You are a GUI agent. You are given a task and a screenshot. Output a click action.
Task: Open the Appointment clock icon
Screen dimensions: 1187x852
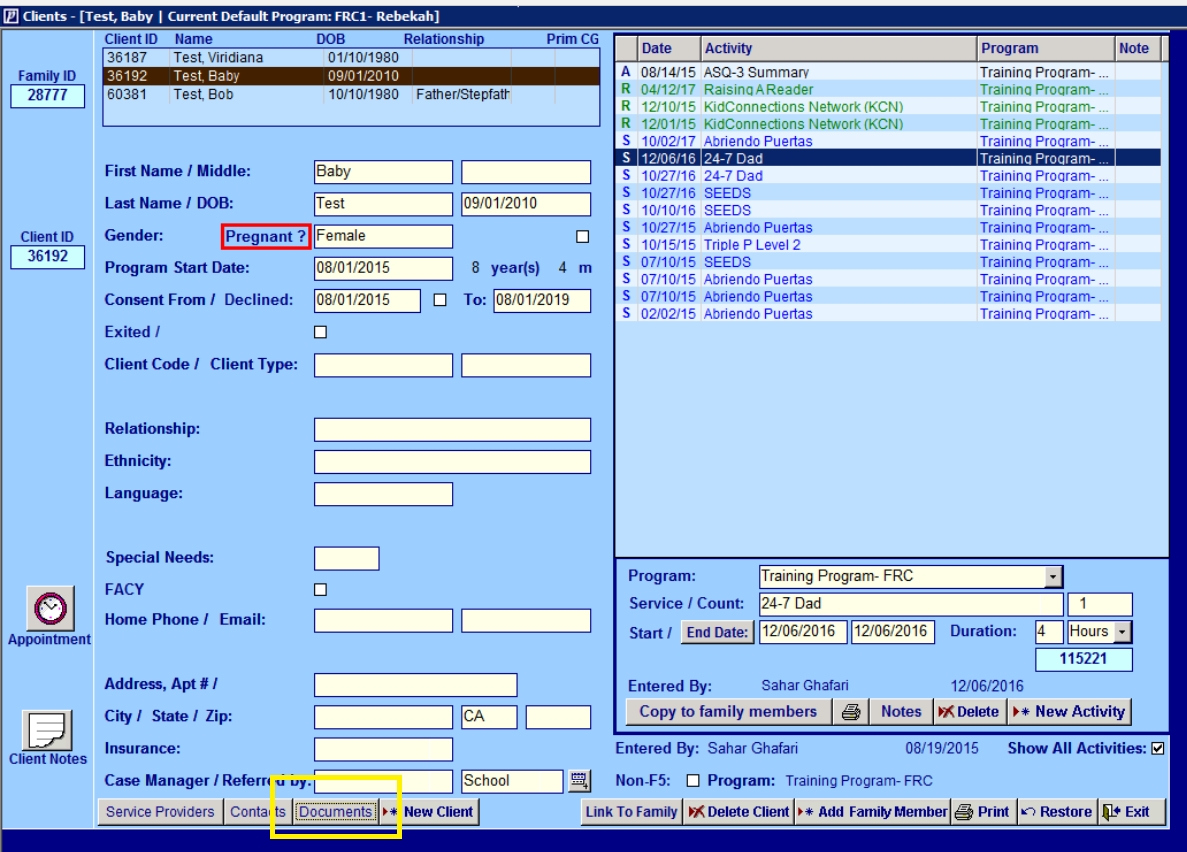[50, 608]
